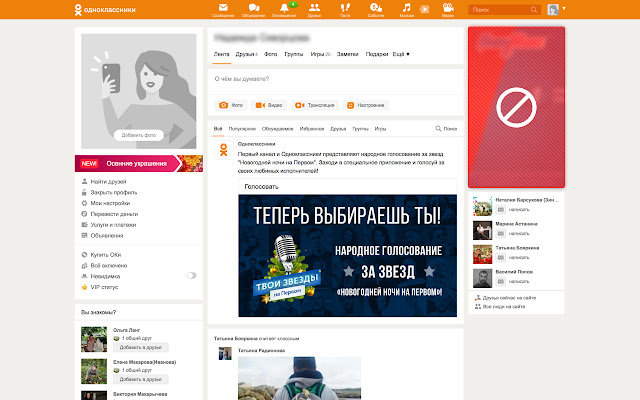
Task: Open Мои настройки link in sidebar
Action: coord(110,203)
